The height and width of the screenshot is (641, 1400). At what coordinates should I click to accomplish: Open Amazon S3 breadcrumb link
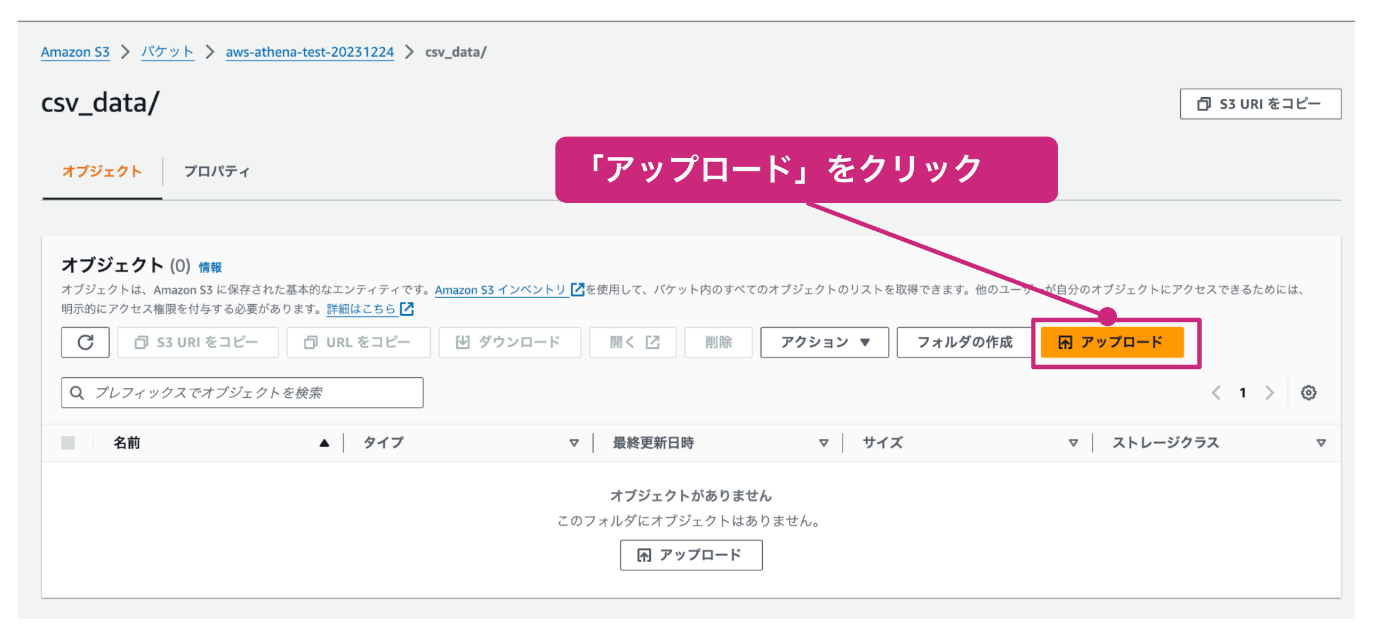[75, 52]
